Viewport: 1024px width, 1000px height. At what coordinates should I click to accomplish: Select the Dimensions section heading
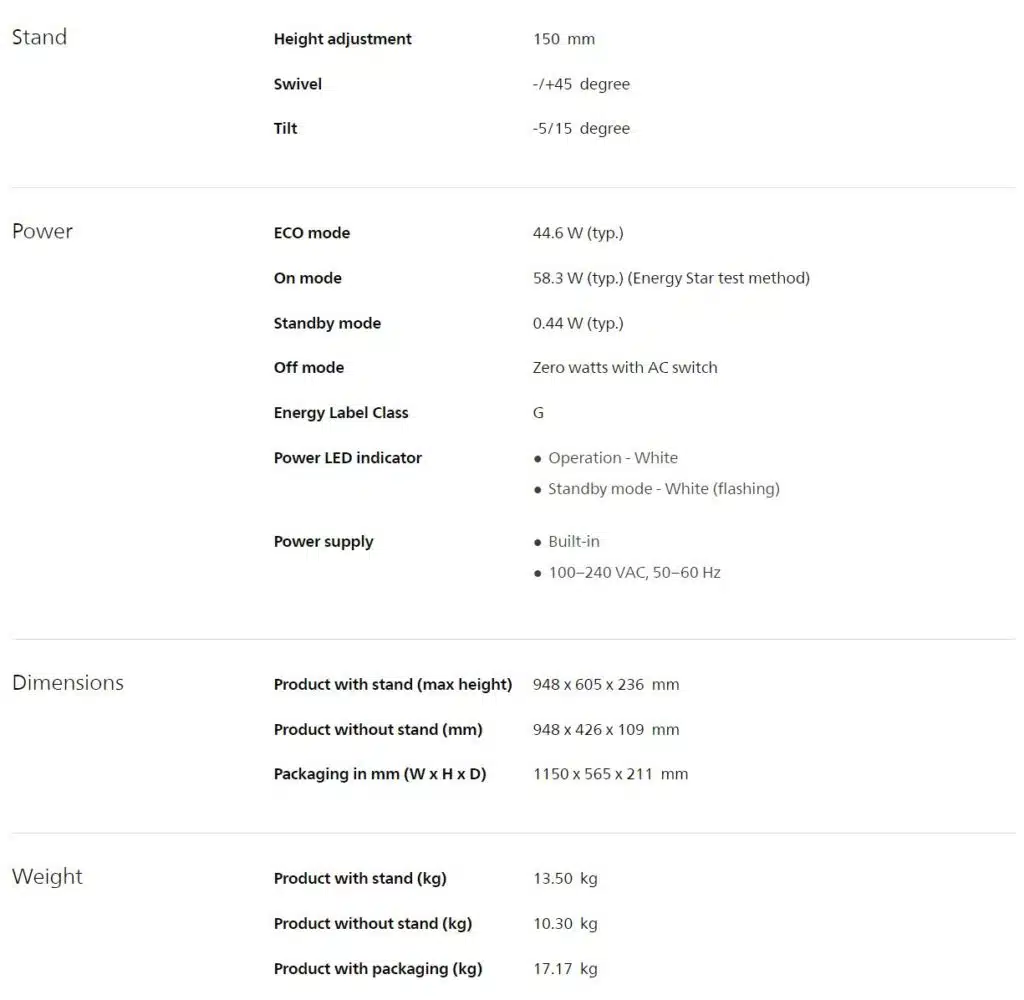[68, 683]
